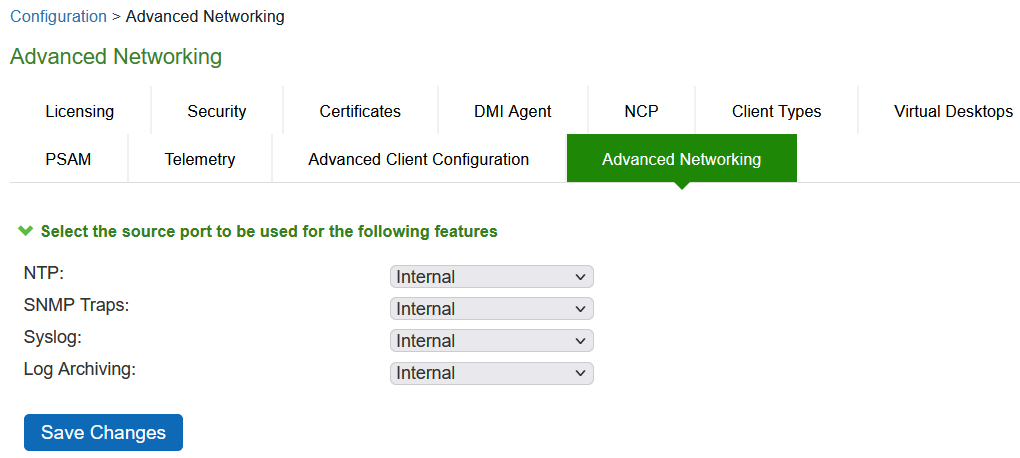Open the Telemetry tab

200,159
